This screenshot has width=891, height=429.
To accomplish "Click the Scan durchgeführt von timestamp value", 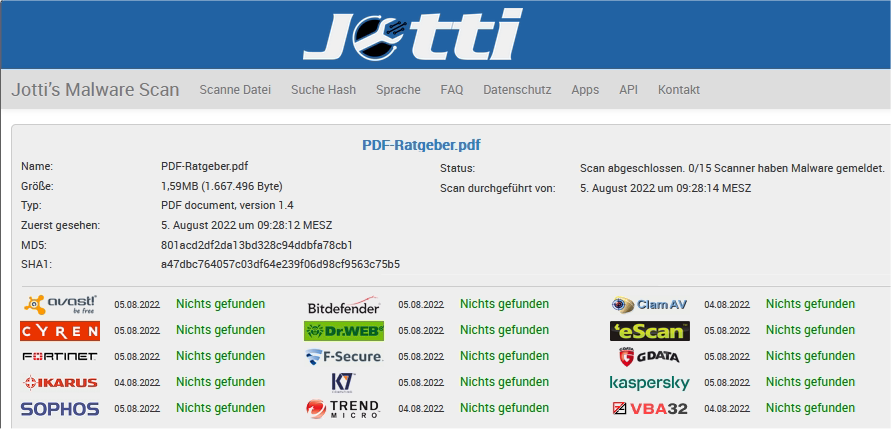I will click(665, 188).
